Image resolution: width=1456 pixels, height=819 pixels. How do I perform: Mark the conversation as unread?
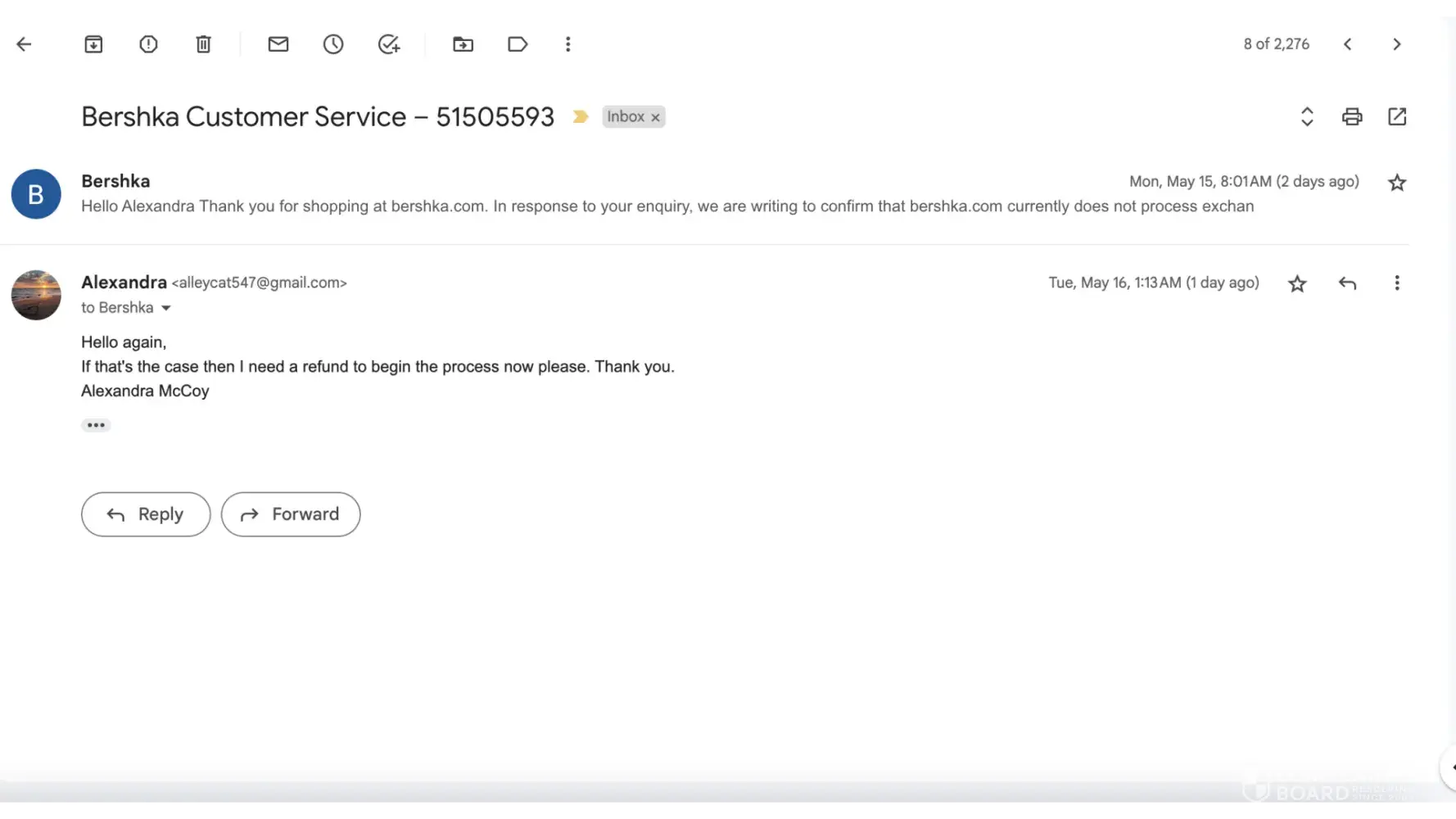click(278, 44)
